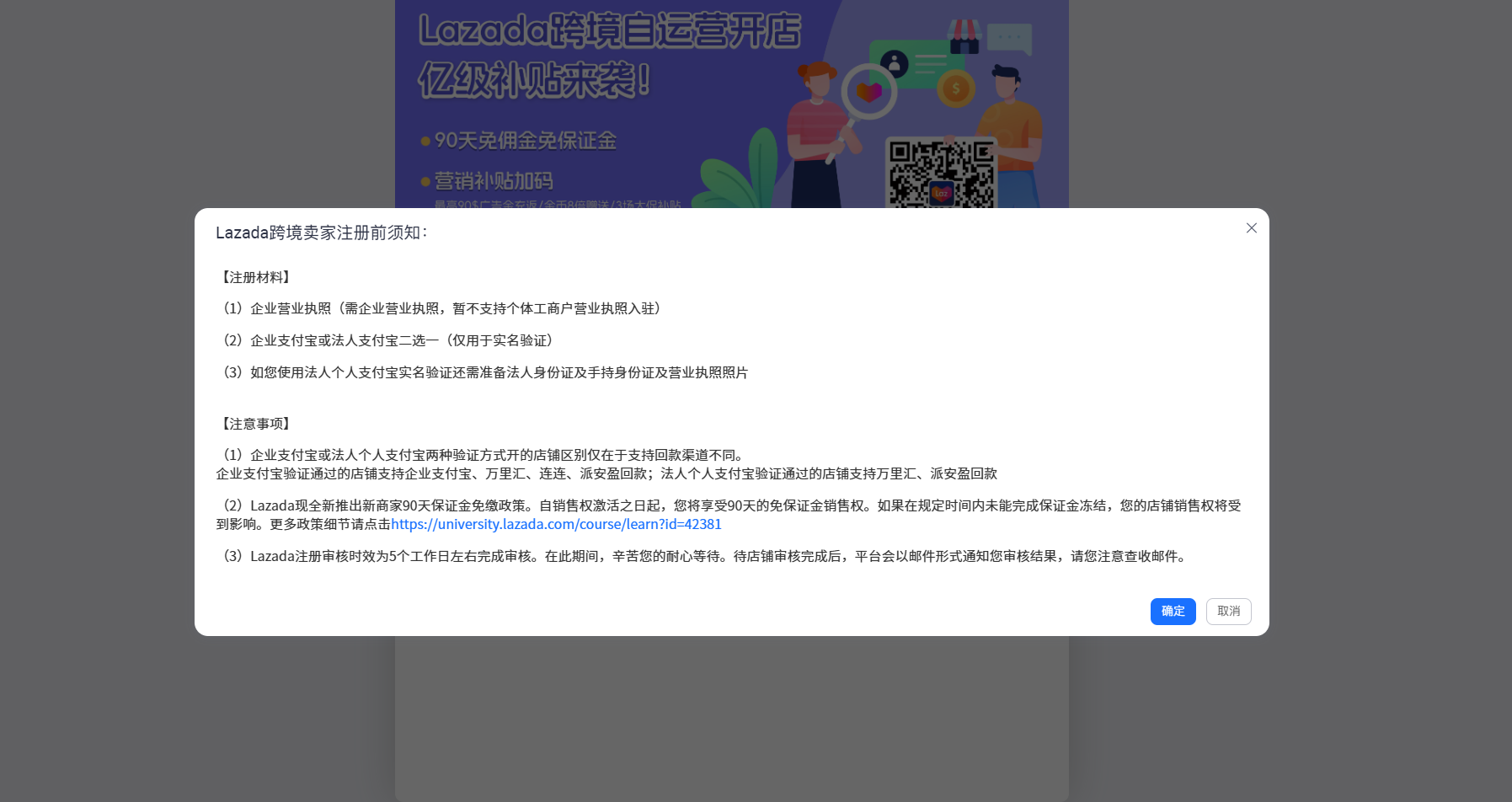Click the dialog title Lazada跨境卖家注册前须知
Image resolution: width=1512 pixels, height=802 pixels.
click(x=322, y=233)
